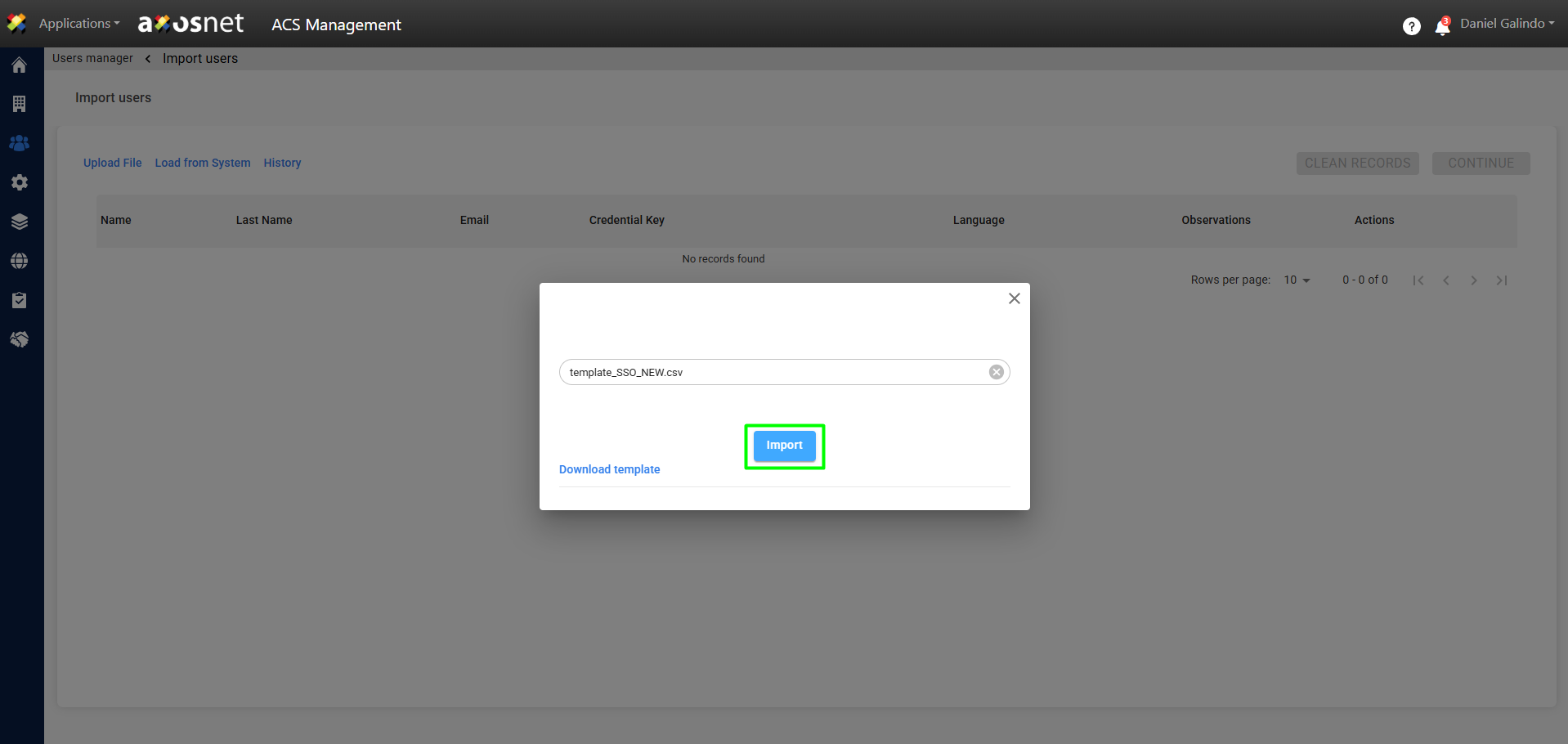Image resolution: width=1568 pixels, height=744 pixels.
Task: Click the clipboard checklist sidebar icon
Action: tap(20, 300)
